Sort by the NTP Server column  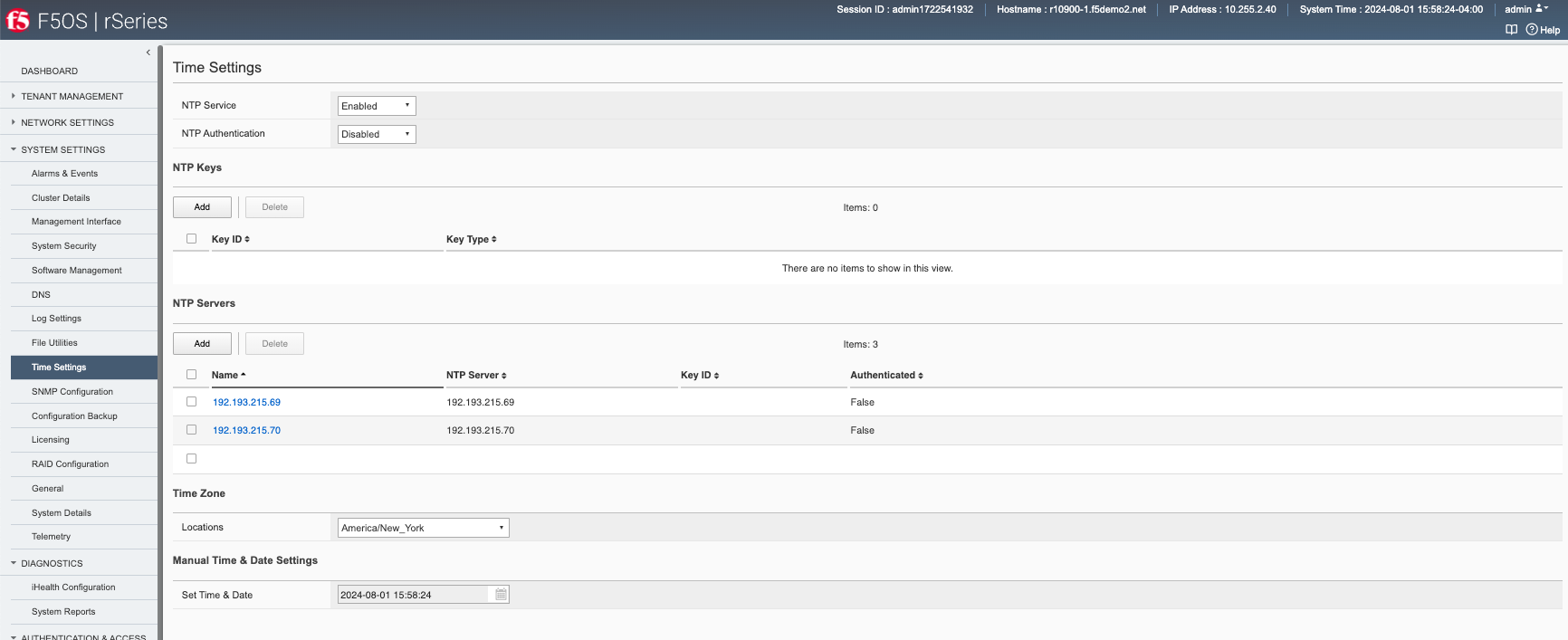pos(476,375)
